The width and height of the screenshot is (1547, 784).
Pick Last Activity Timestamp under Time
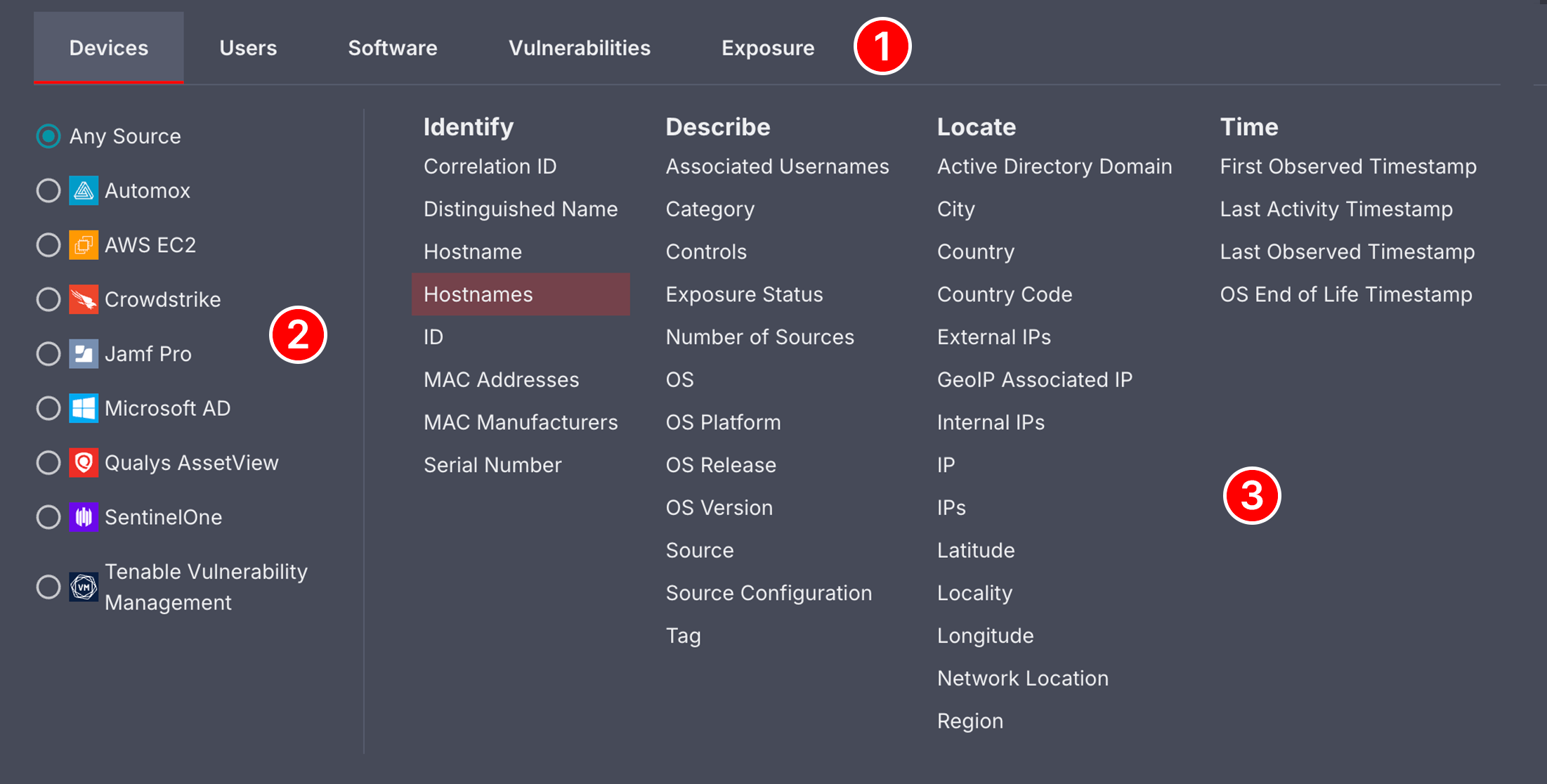tap(1336, 209)
